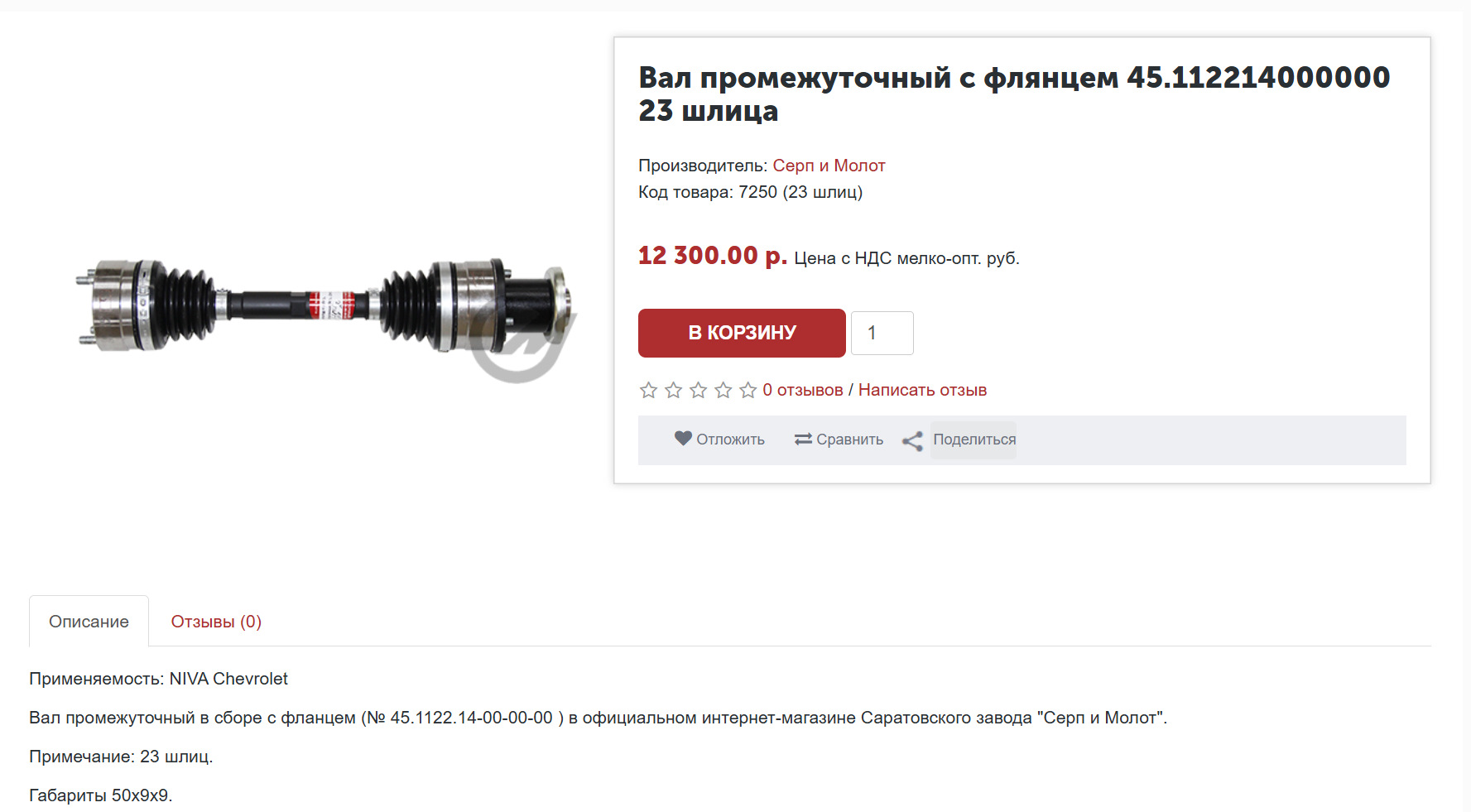Rate product with fifth star

point(748,390)
